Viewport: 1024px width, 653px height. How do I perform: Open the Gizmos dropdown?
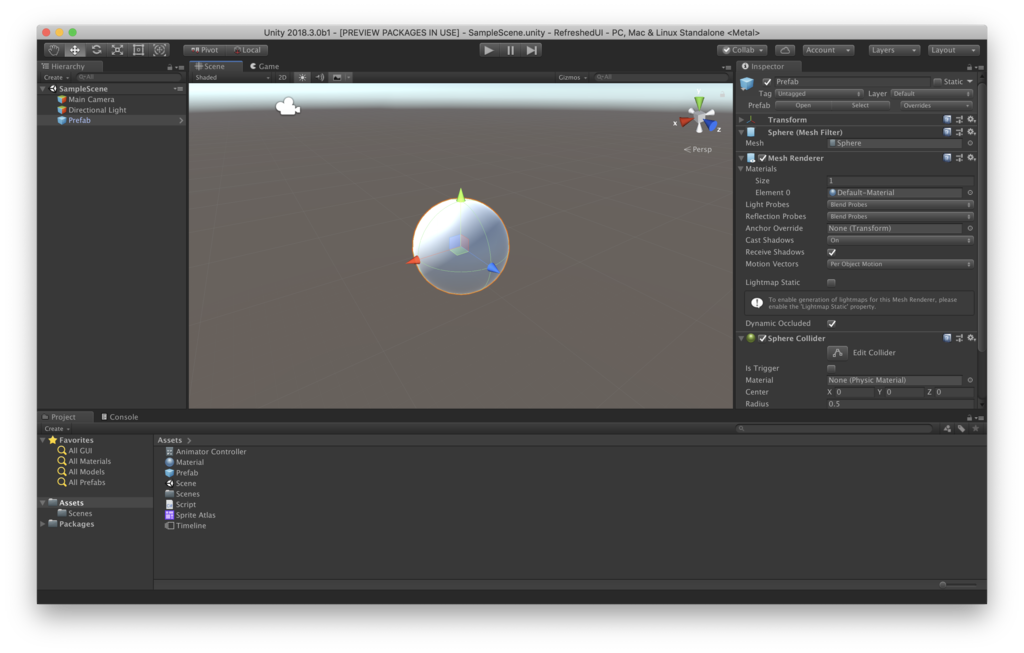tap(573, 77)
